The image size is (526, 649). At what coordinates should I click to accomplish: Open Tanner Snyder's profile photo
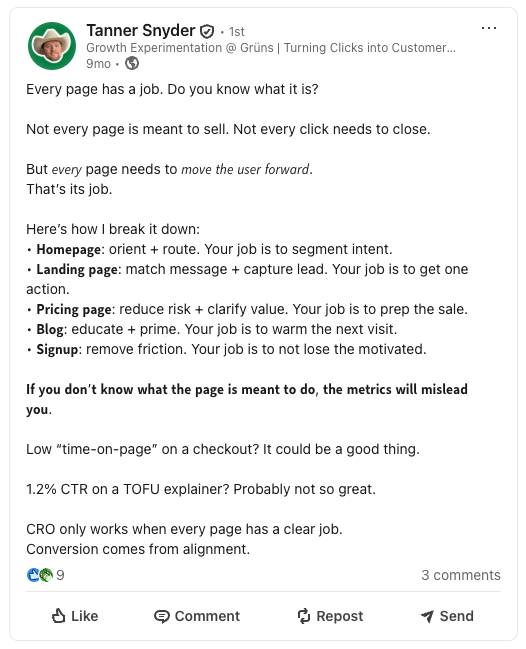pos(52,46)
